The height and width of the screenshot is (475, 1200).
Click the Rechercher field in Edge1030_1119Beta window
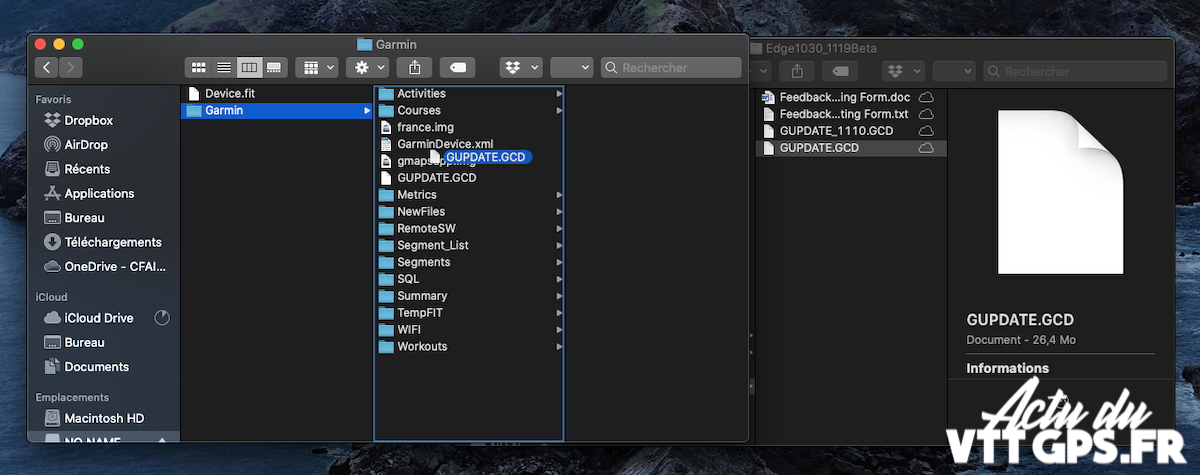[1075, 71]
